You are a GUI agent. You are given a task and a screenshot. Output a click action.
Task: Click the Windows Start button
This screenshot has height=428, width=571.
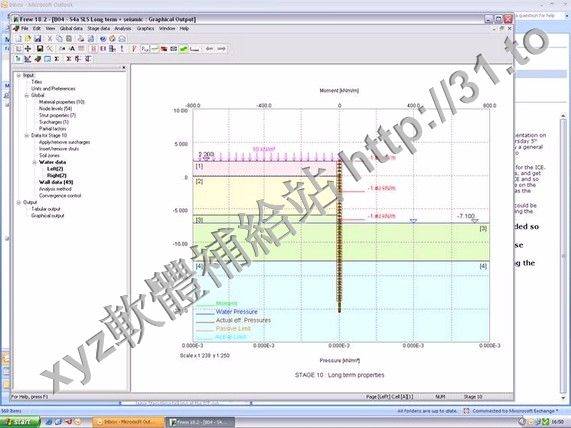click(x=19, y=423)
